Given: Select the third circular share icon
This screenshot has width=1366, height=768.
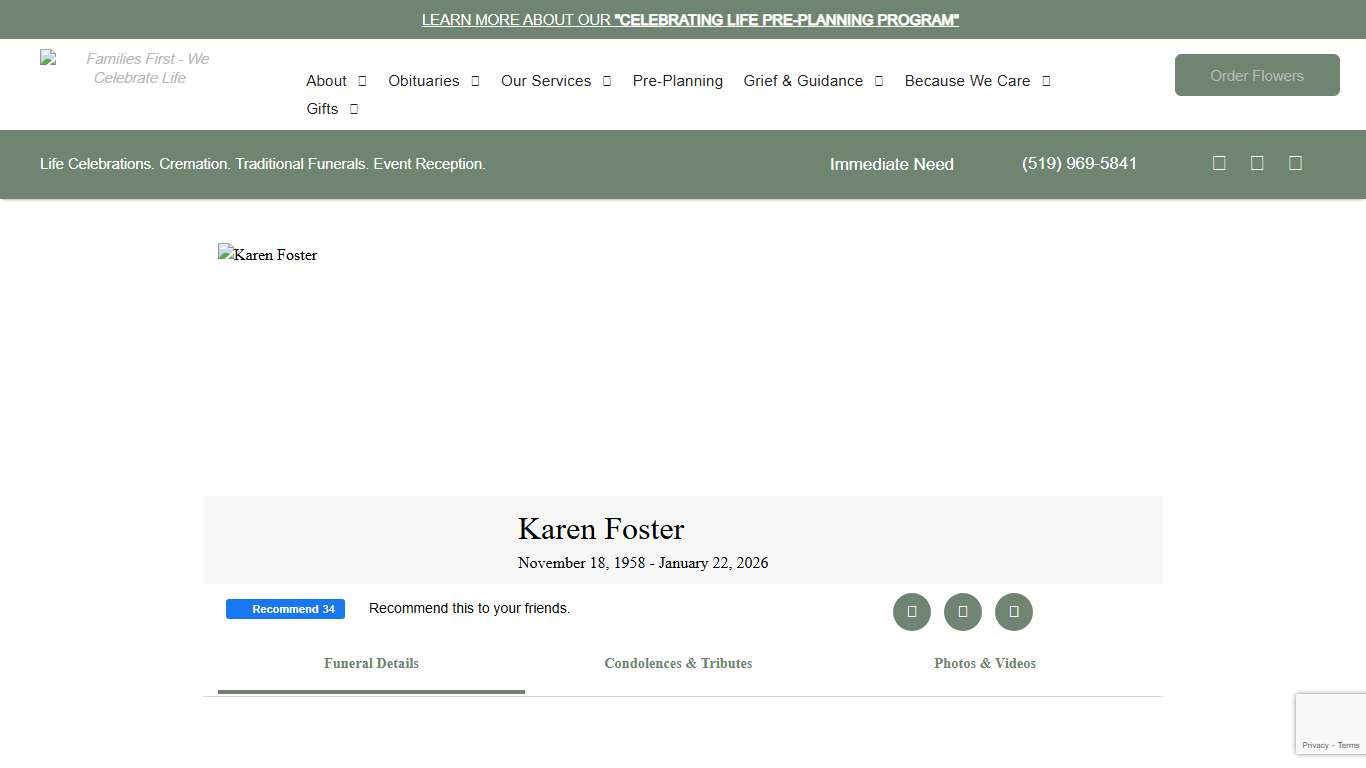Looking at the screenshot, I should click(x=1013, y=611).
